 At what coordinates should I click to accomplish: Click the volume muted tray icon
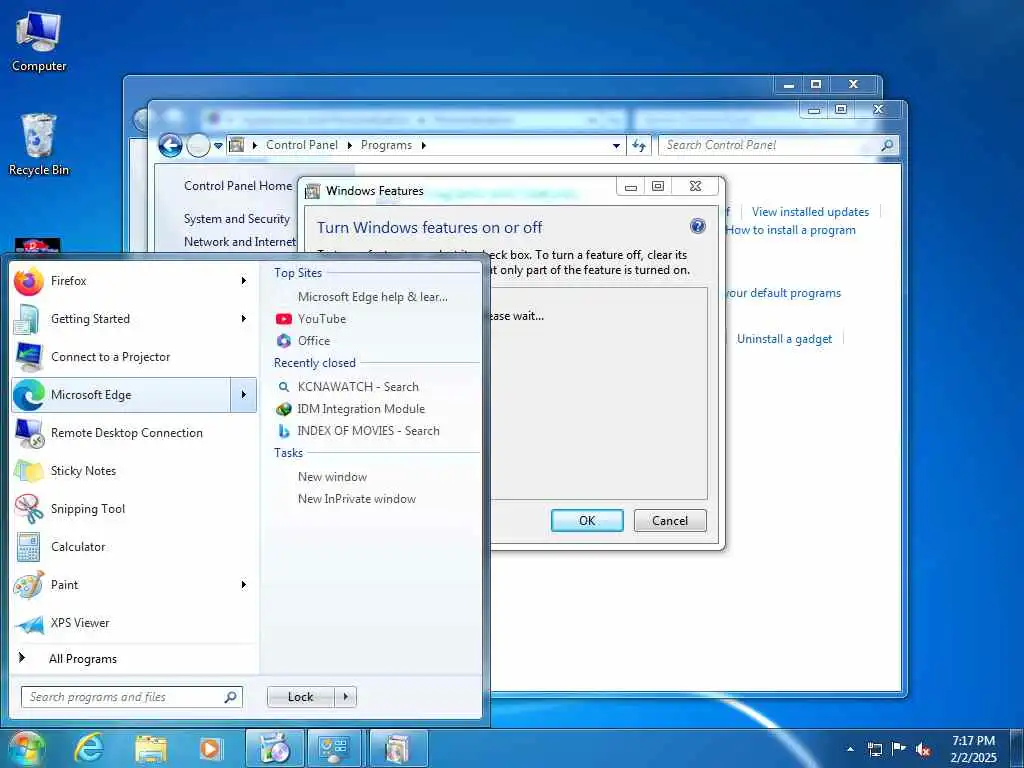(x=923, y=749)
